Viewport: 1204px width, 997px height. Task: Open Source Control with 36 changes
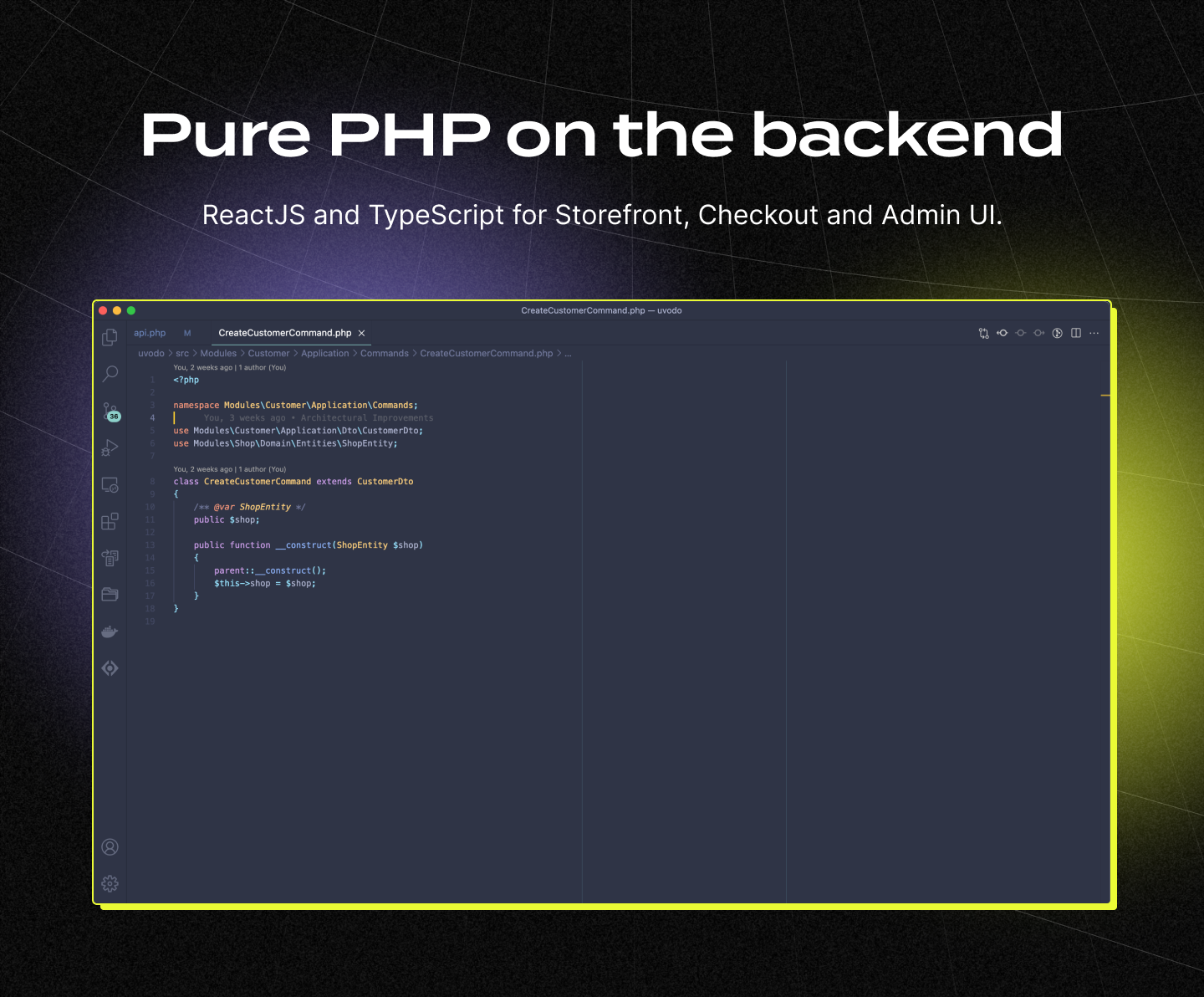(x=111, y=412)
